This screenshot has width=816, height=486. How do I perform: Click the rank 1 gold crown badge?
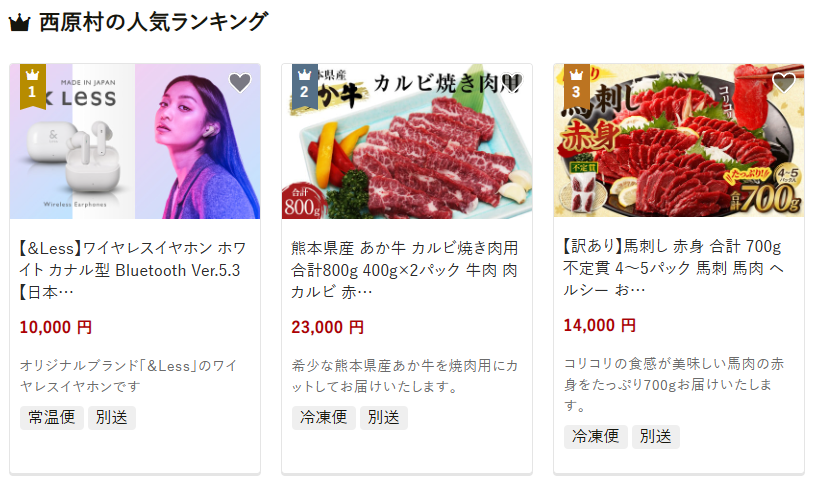[x=33, y=86]
